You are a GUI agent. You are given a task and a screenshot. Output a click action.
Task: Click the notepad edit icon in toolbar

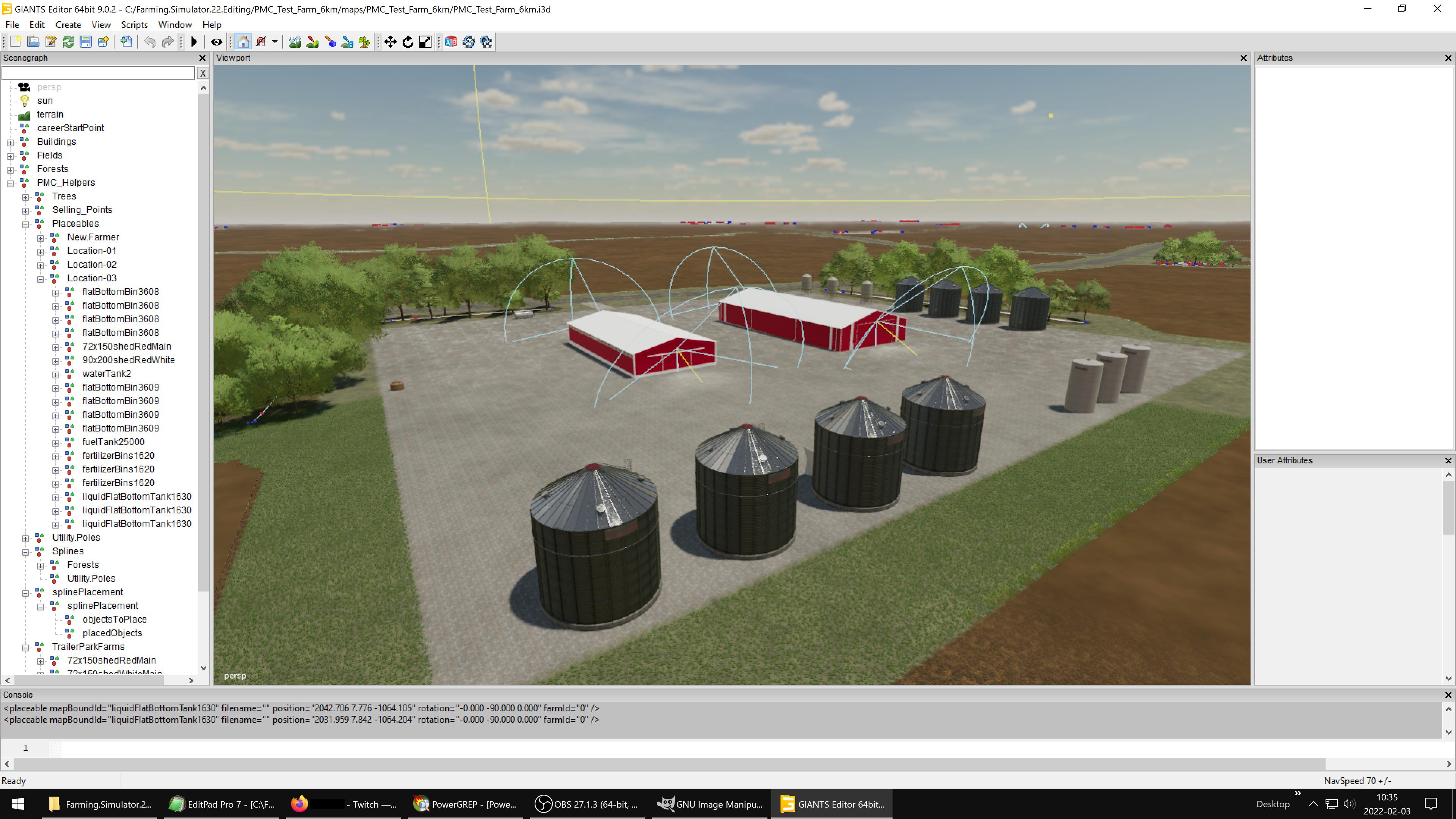point(51,42)
